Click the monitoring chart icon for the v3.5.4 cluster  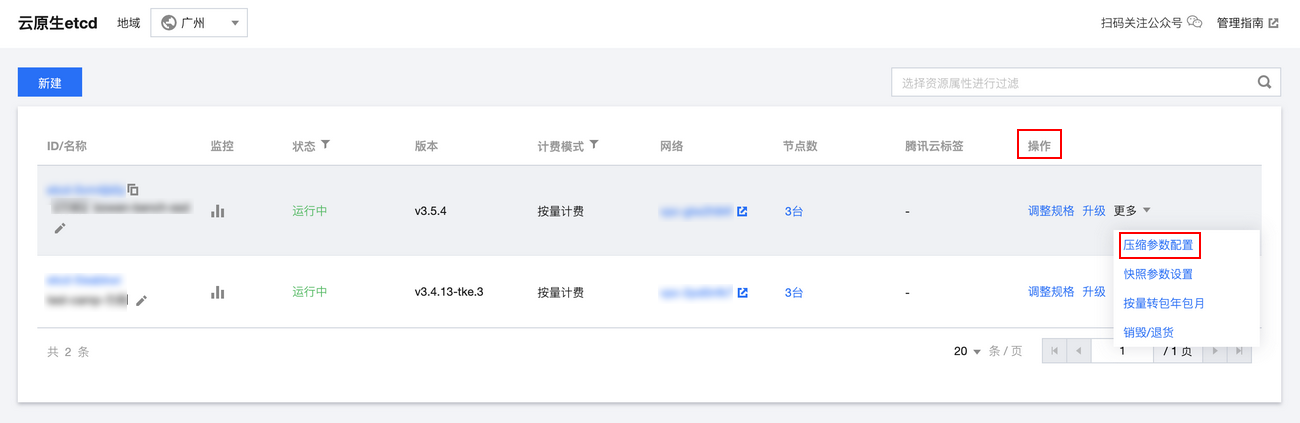pyautogui.click(x=217, y=211)
